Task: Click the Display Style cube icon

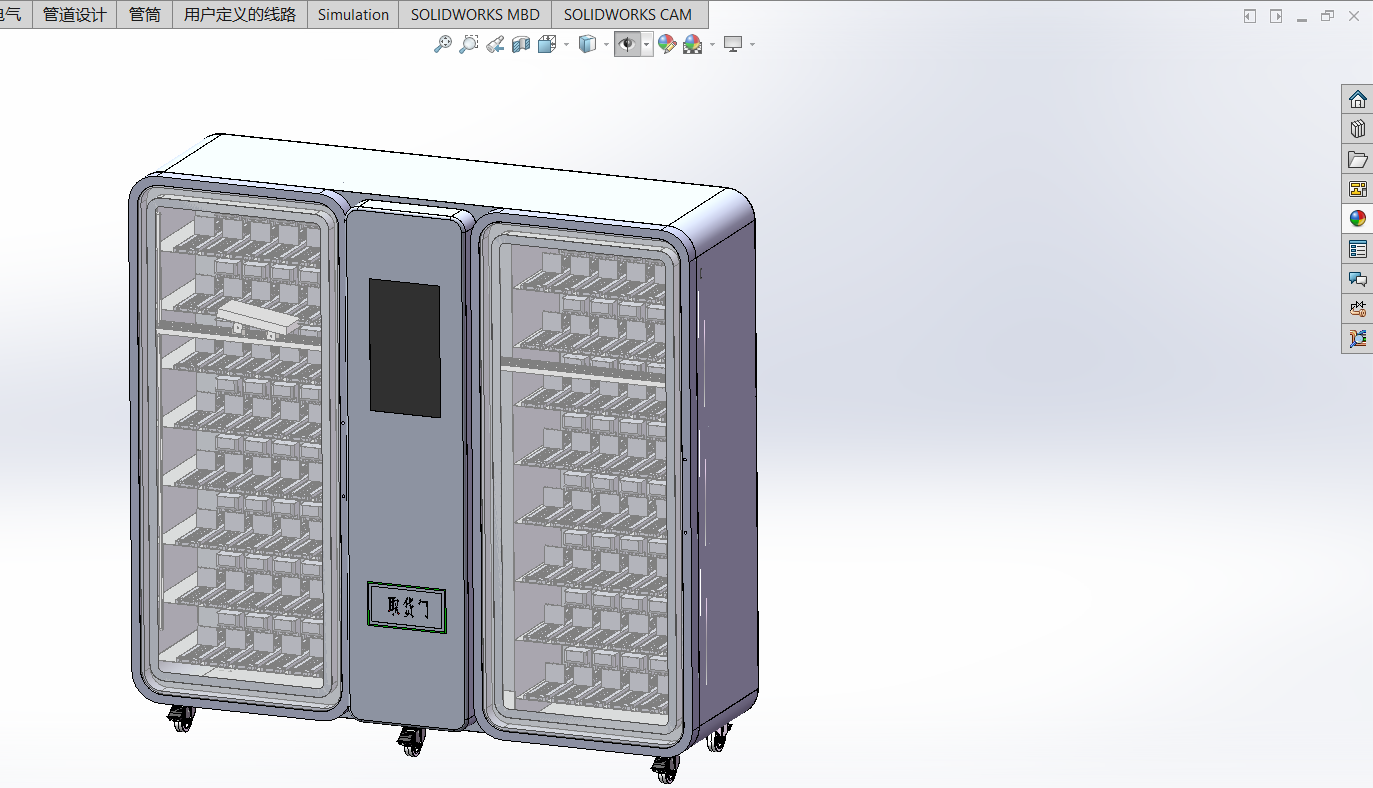Action: [x=588, y=44]
